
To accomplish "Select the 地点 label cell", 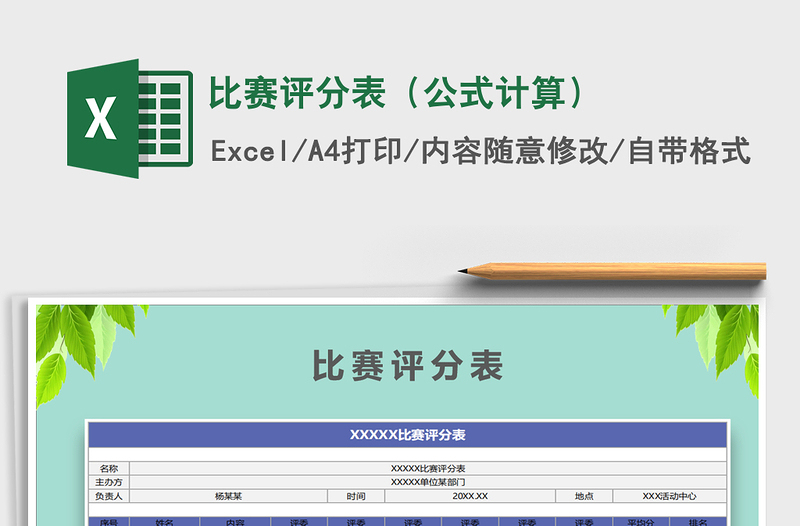I will [584, 496].
